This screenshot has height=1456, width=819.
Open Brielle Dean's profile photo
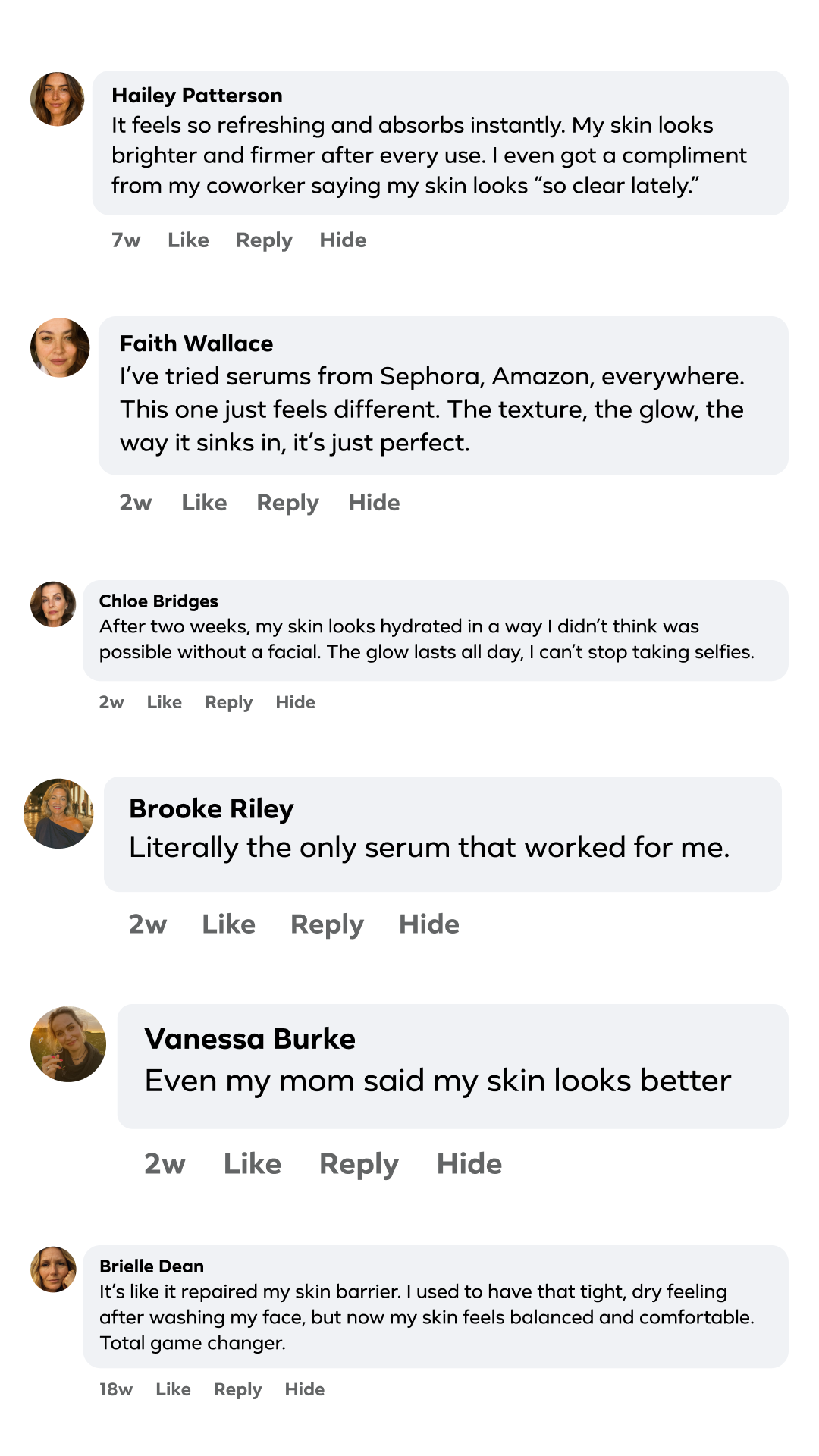pyautogui.click(x=53, y=1269)
